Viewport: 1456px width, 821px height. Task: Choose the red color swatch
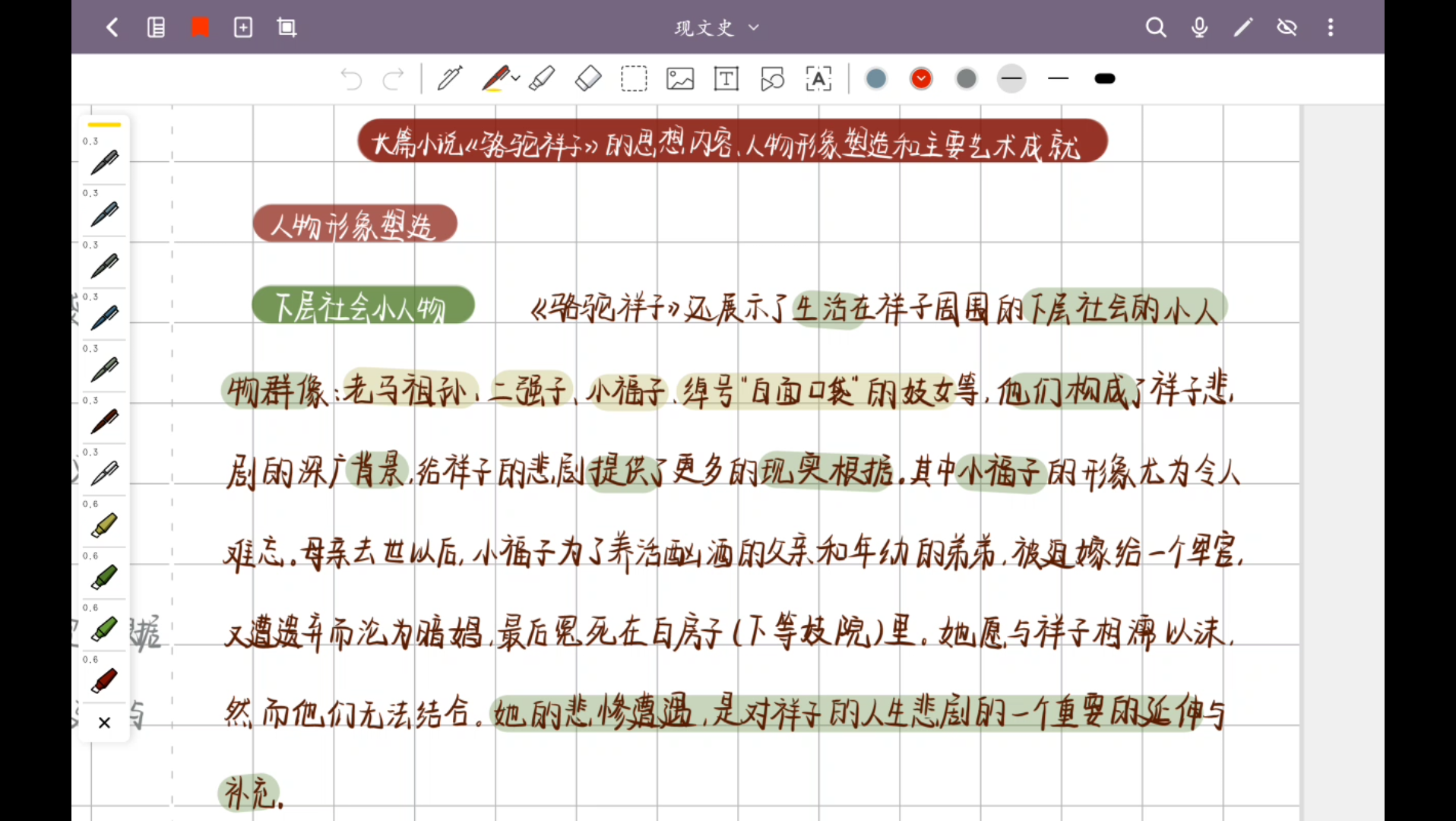coord(921,79)
